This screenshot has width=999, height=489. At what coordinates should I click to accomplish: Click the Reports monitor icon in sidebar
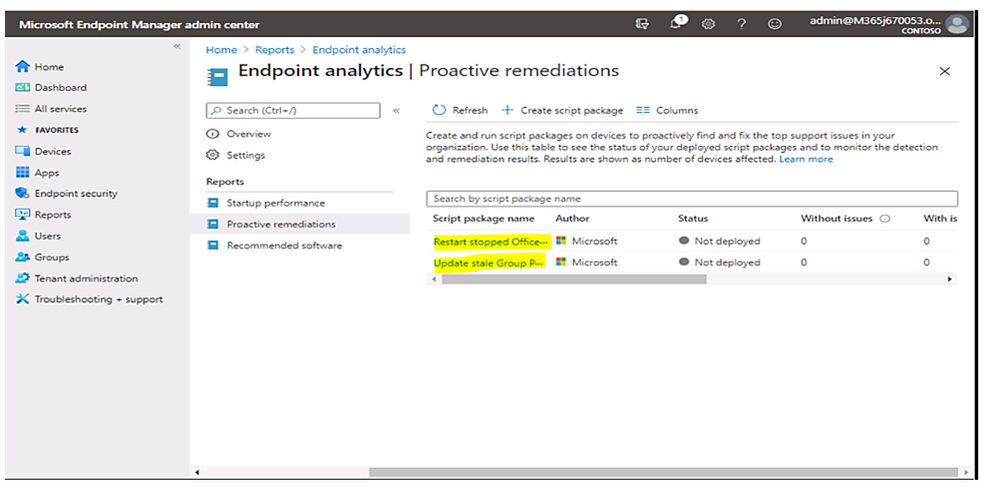[x=23, y=215]
